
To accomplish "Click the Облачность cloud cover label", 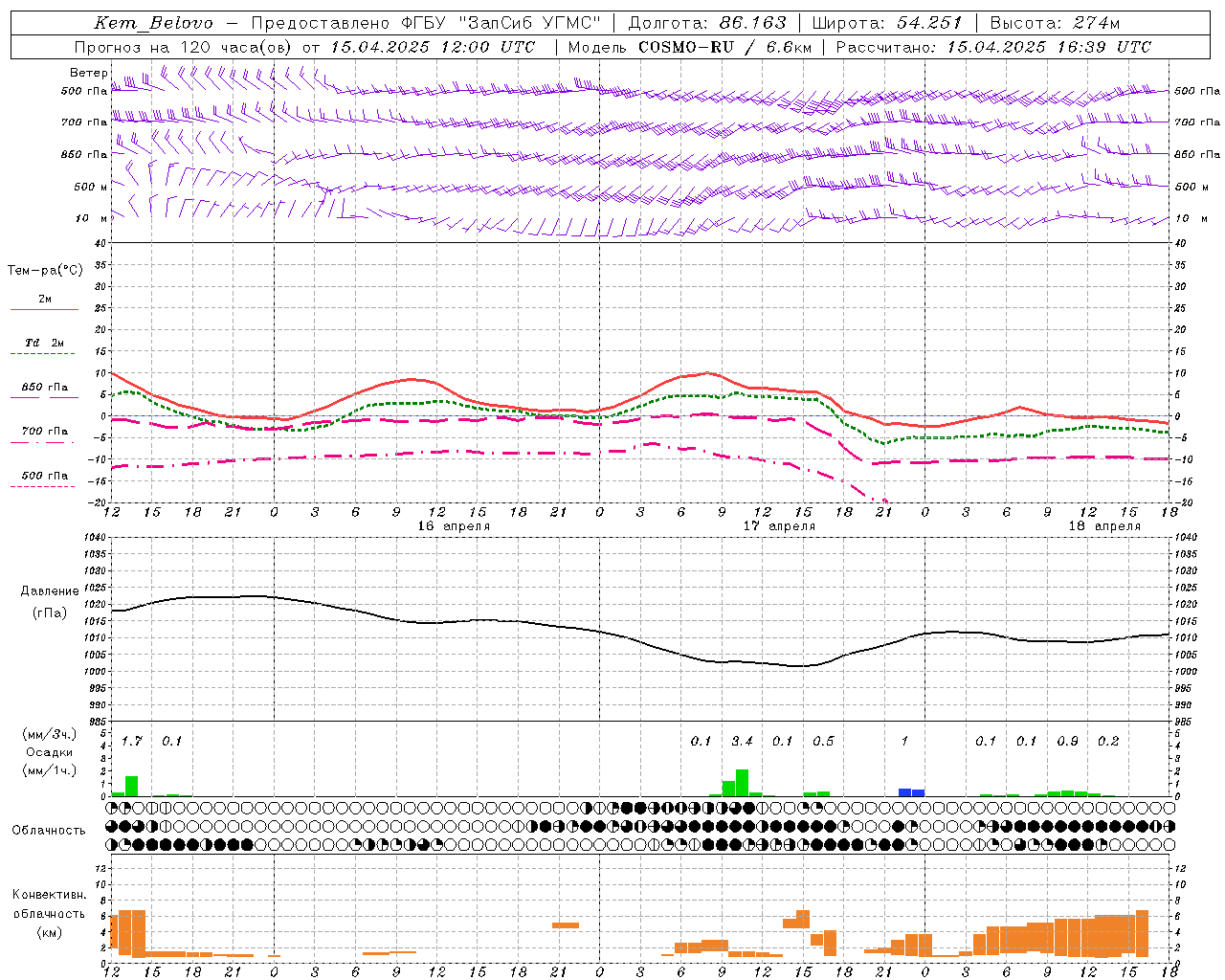I will 49,831.
